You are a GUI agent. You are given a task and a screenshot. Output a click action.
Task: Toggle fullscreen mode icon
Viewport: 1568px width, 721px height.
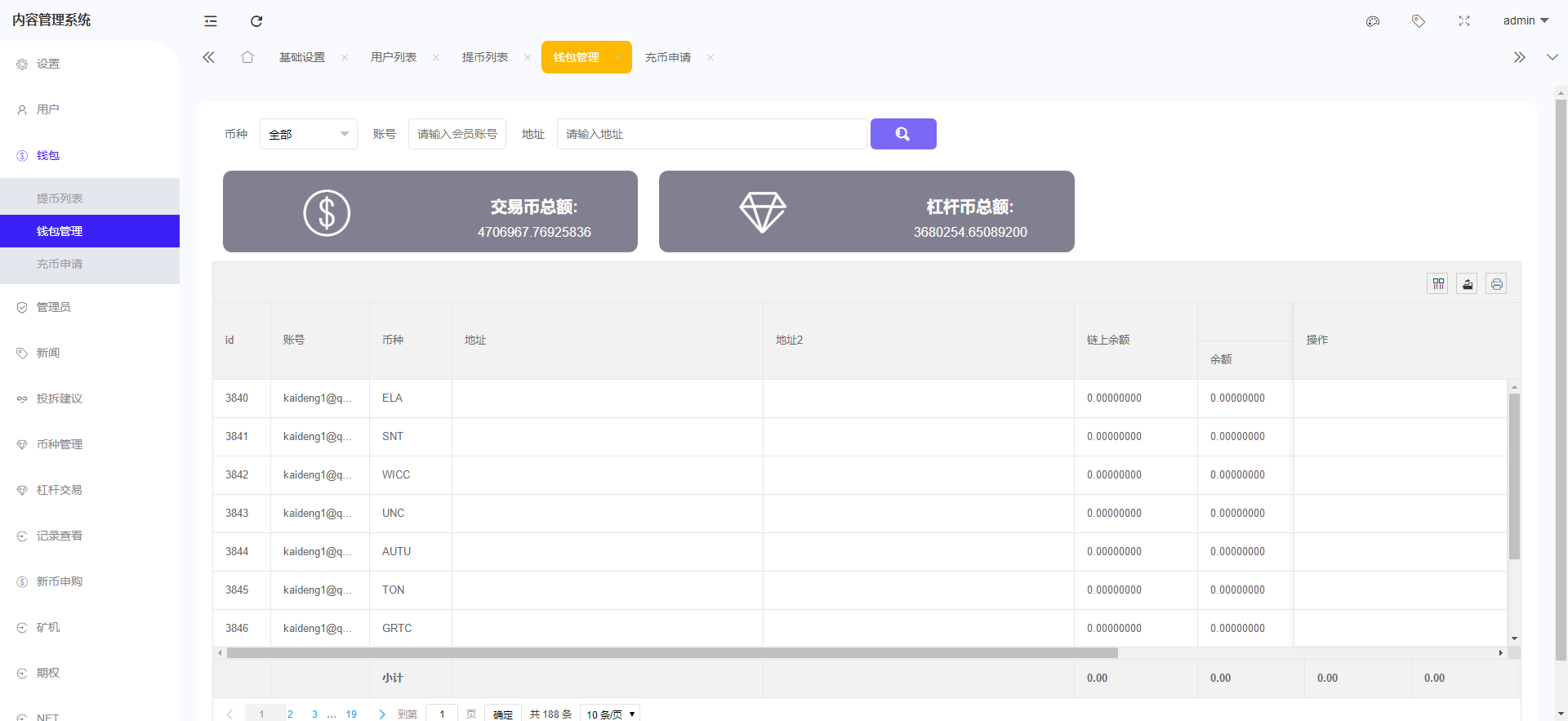click(x=1464, y=21)
